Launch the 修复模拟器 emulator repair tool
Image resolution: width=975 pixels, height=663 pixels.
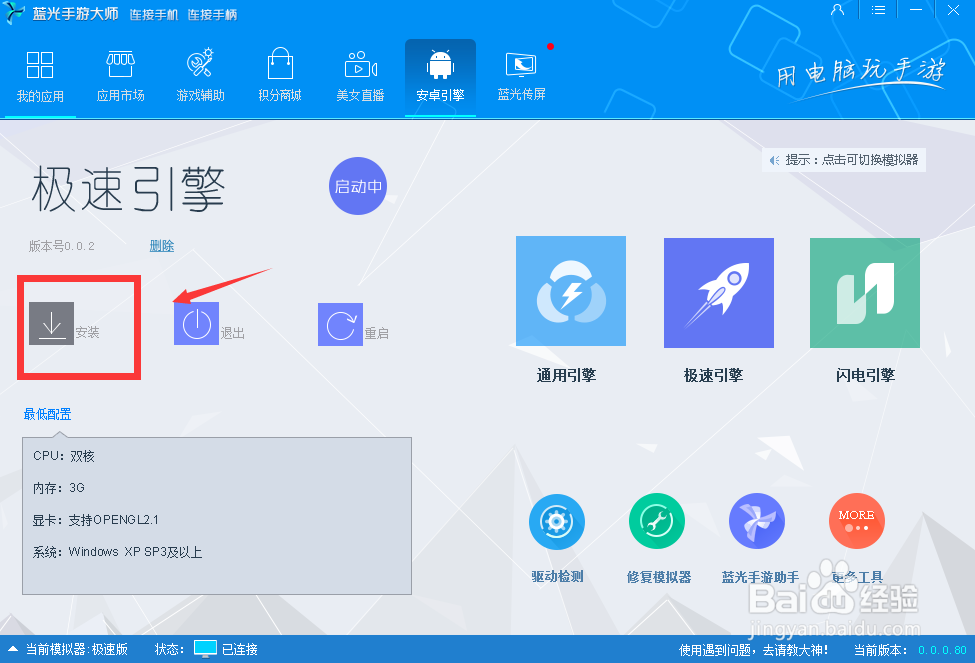coord(656,521)
